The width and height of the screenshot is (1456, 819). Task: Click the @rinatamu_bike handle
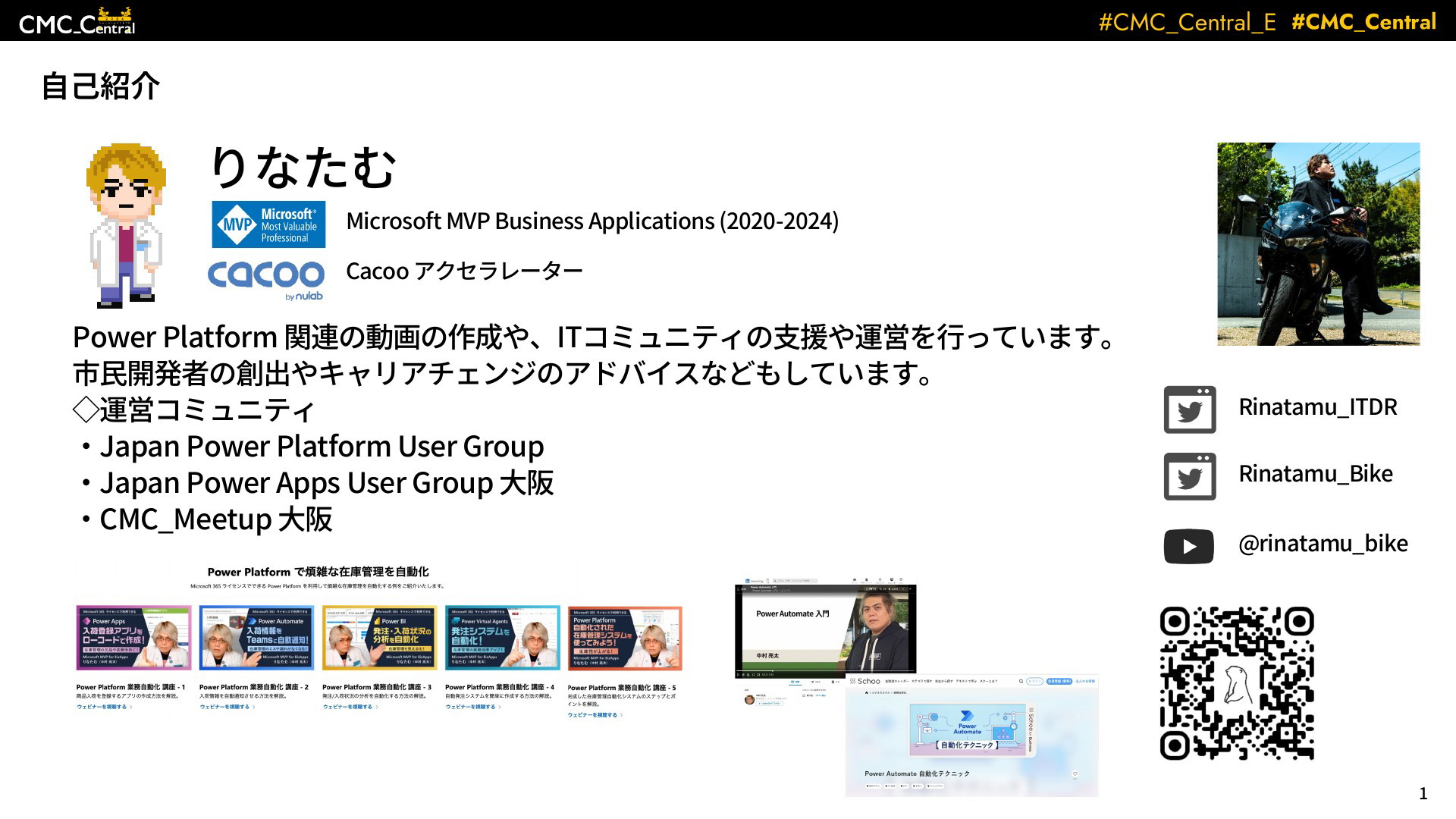1323,544
